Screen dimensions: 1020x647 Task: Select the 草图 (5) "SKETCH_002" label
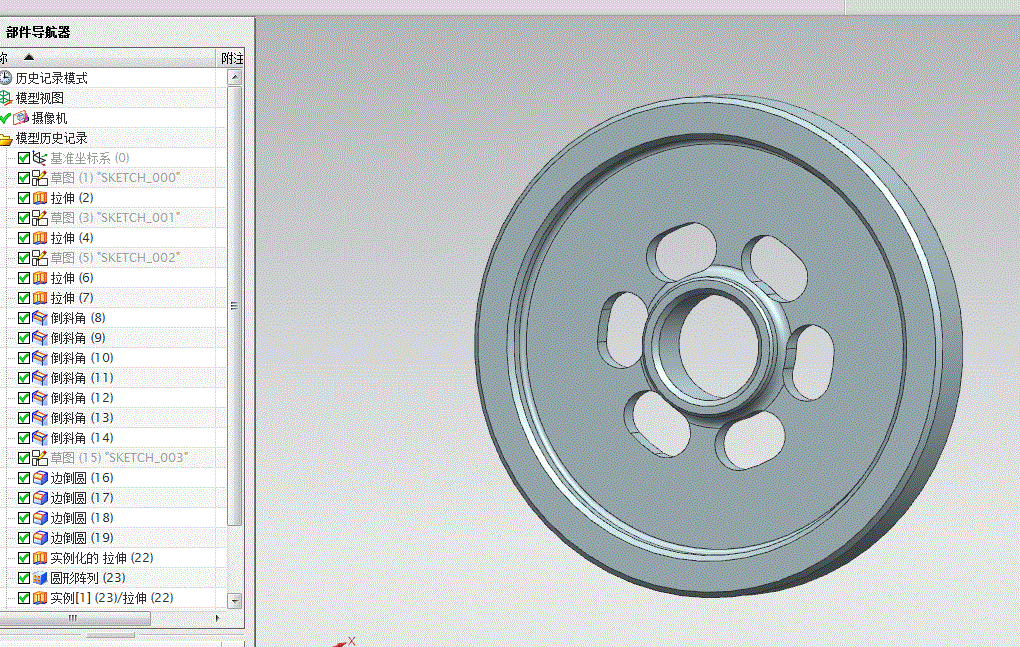click(x=115, y=258)
